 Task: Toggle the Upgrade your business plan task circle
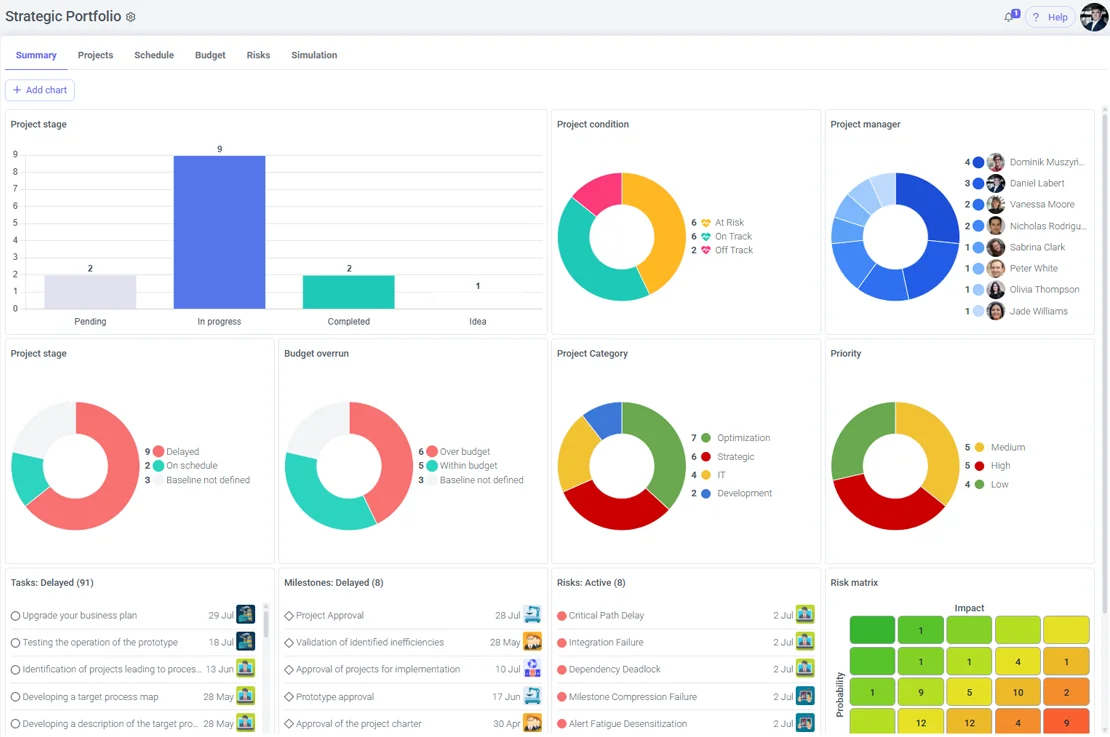click(15, 616)
